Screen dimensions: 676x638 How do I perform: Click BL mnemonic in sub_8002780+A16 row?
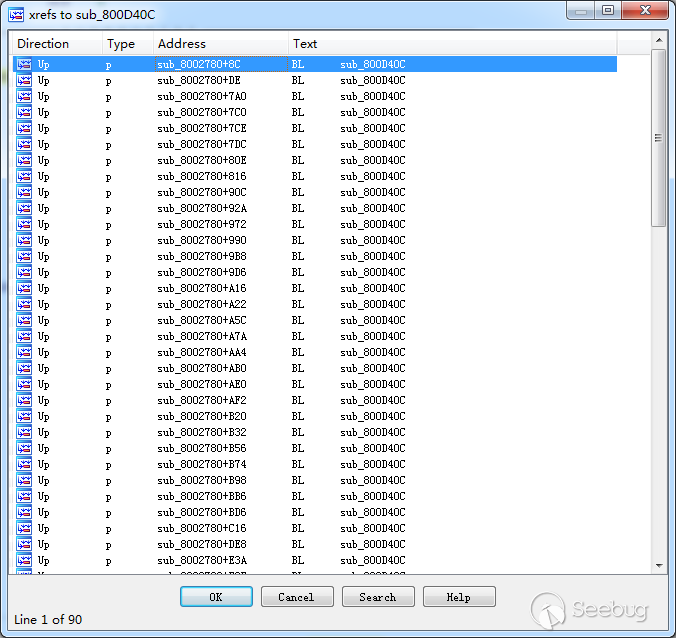(x=297, y=288)
